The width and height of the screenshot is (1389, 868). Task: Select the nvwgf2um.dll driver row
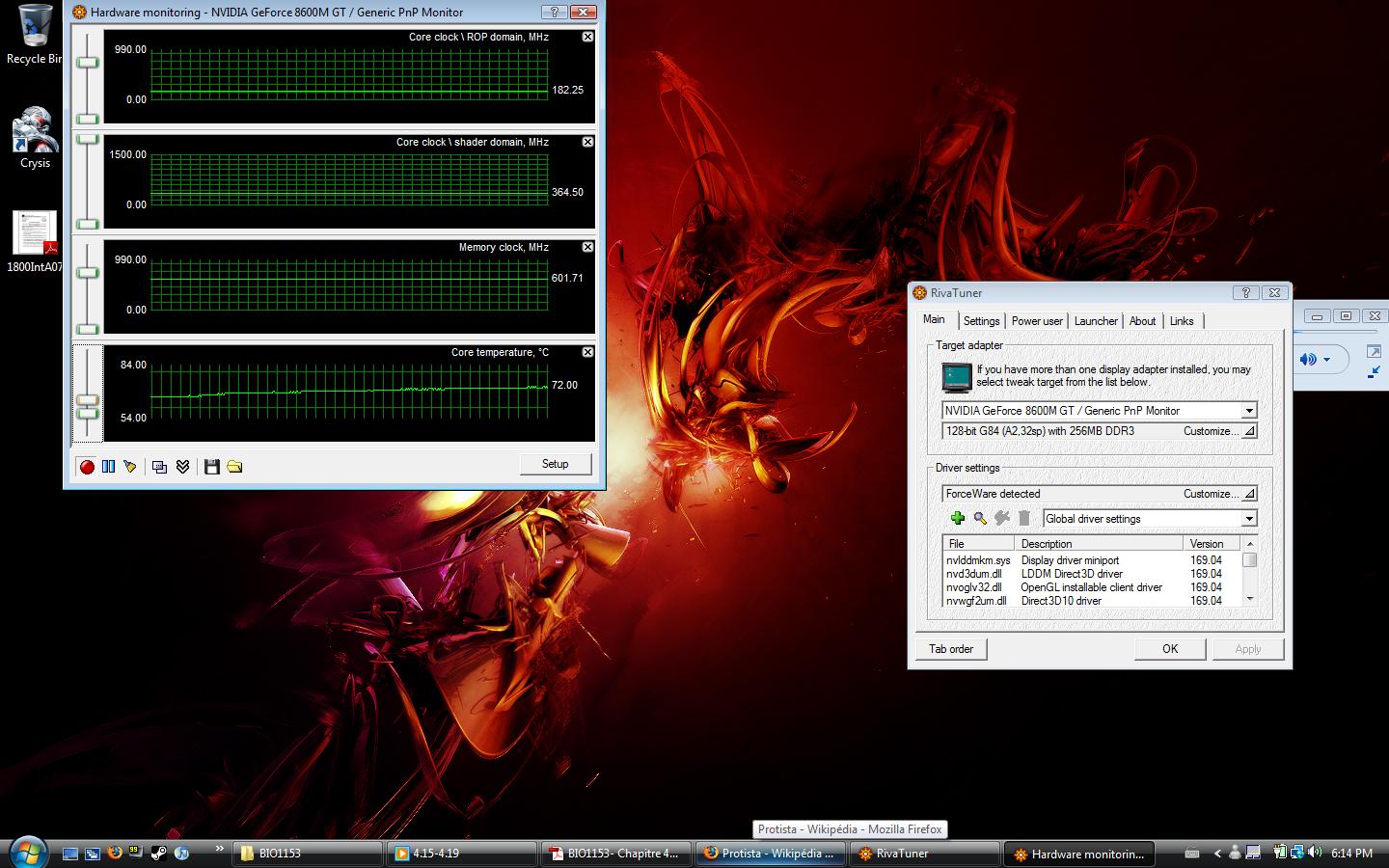pos(1092,601)
